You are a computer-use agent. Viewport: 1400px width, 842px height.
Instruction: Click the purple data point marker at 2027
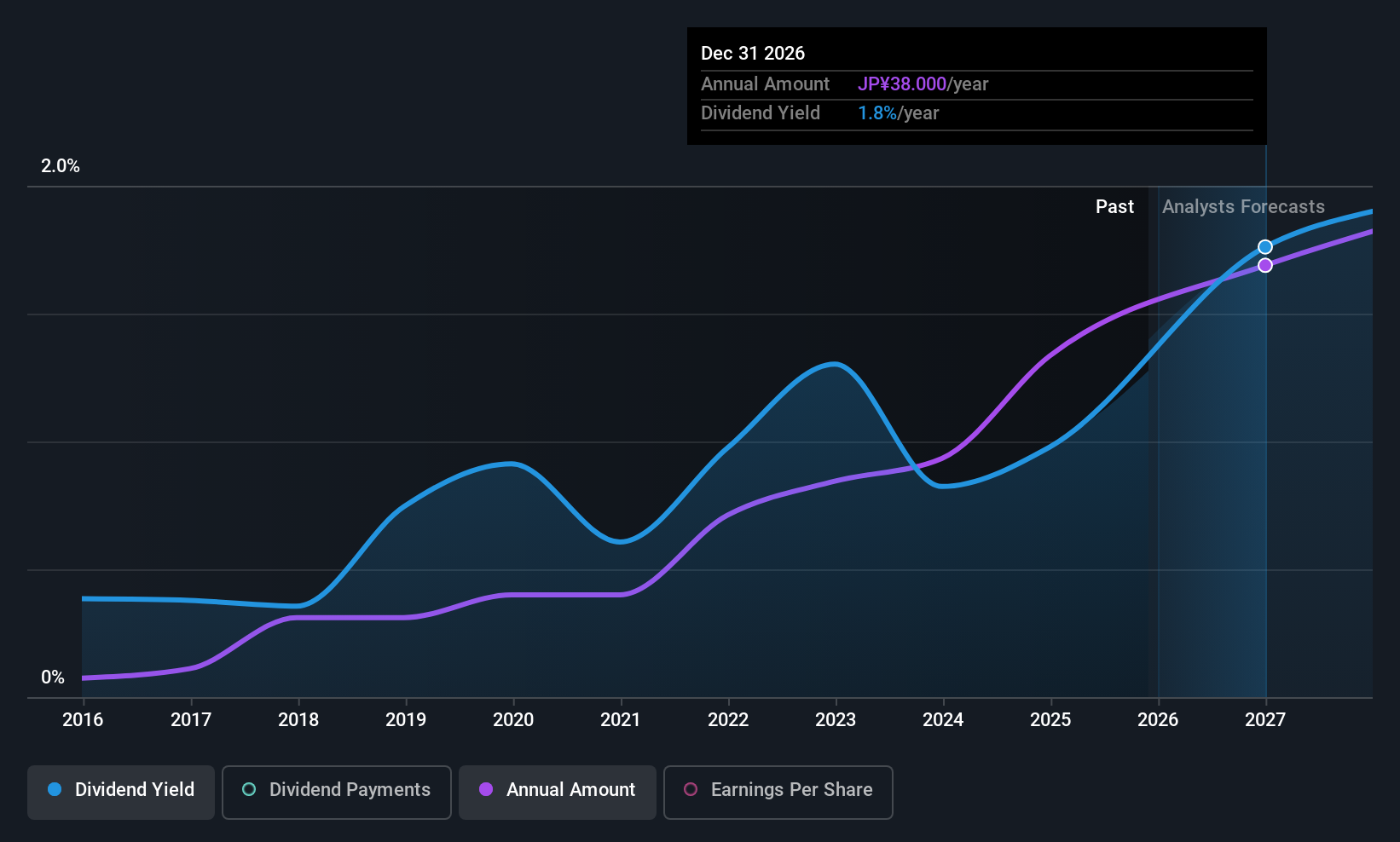click(1265, 266)
